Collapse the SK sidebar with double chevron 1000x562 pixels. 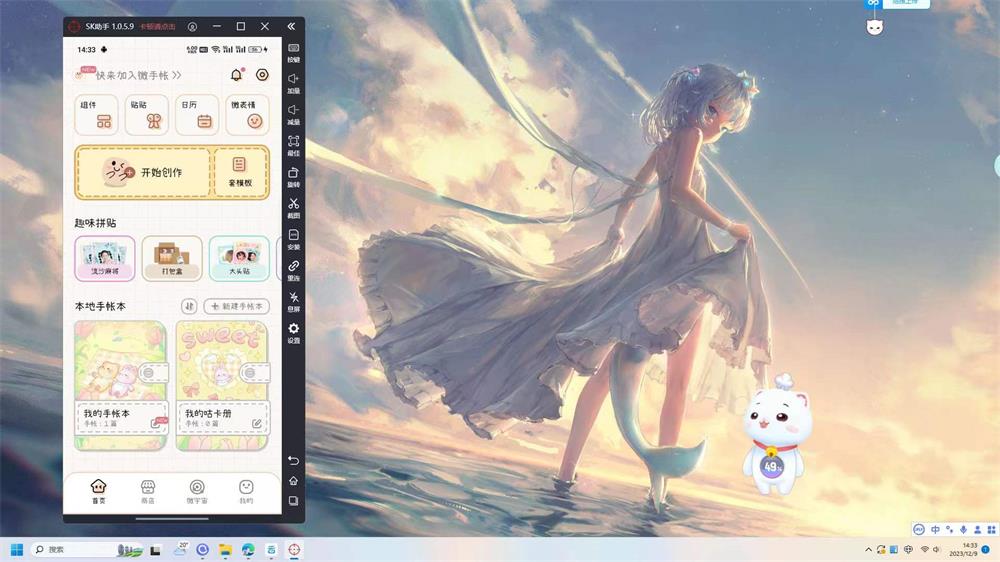click(x=291, y=26)
